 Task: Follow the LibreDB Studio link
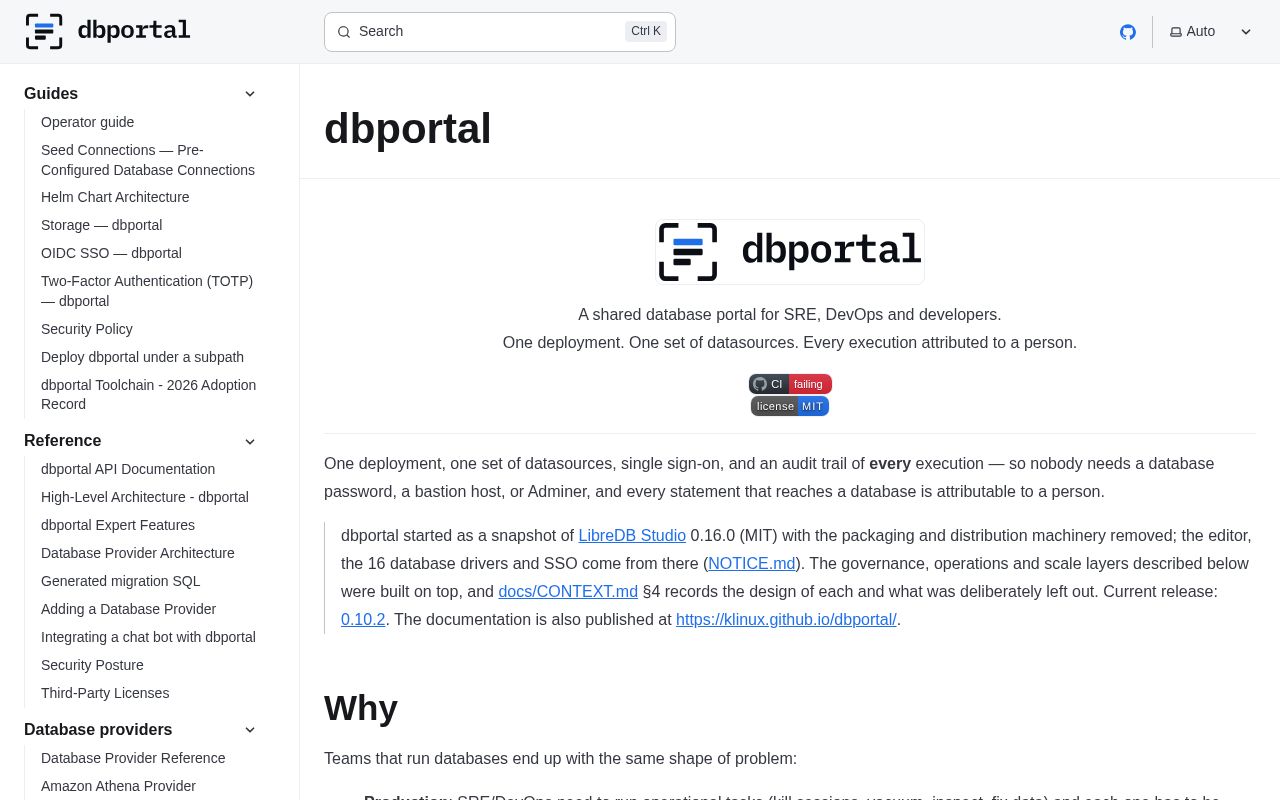[x=632, y=536]
